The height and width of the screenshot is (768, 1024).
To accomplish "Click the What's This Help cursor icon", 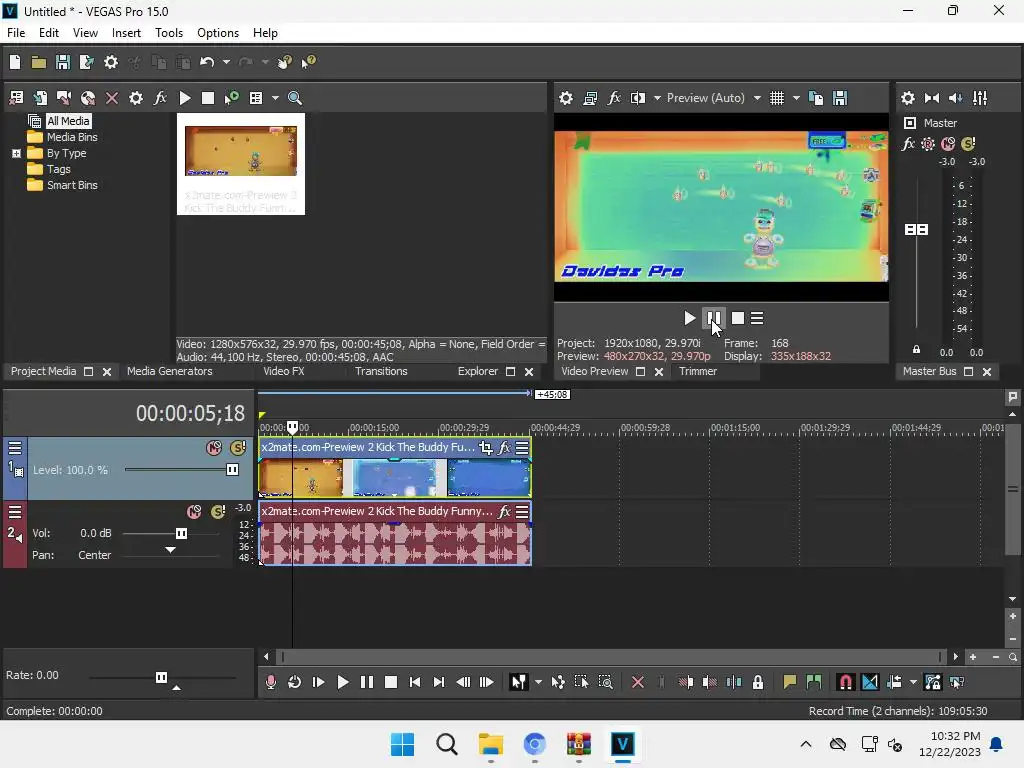I will pyautogui.click(x=309, y=62).
